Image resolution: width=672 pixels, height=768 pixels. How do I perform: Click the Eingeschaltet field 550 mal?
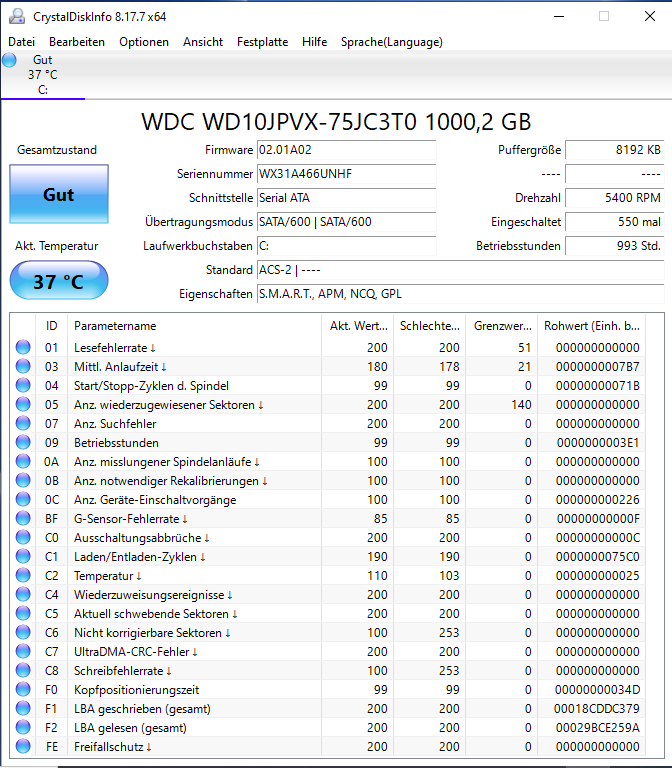coord(615,222)
